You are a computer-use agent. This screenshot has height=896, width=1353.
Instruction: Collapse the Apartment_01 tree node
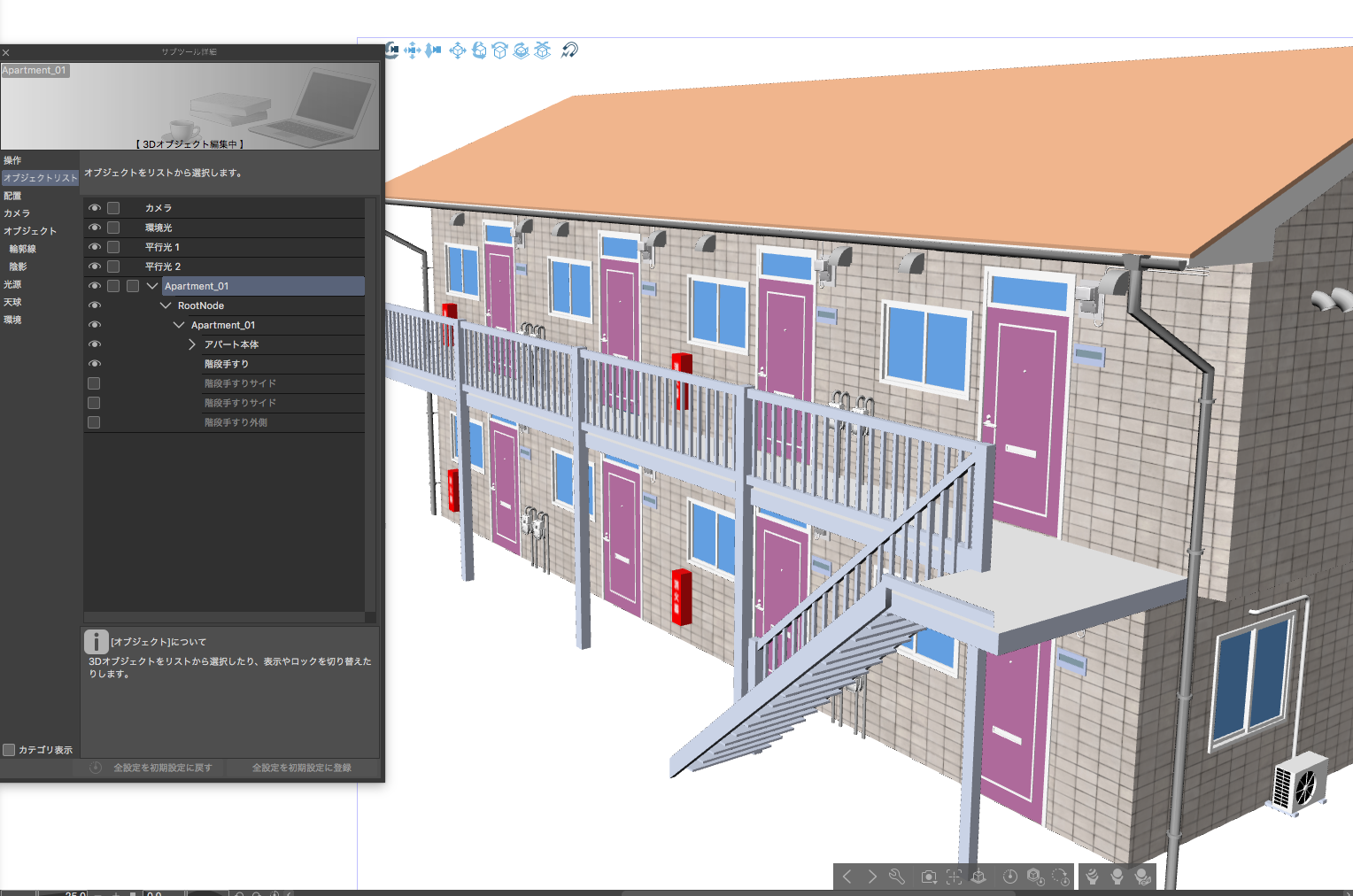pyautogui.click(x=151, y=285)
